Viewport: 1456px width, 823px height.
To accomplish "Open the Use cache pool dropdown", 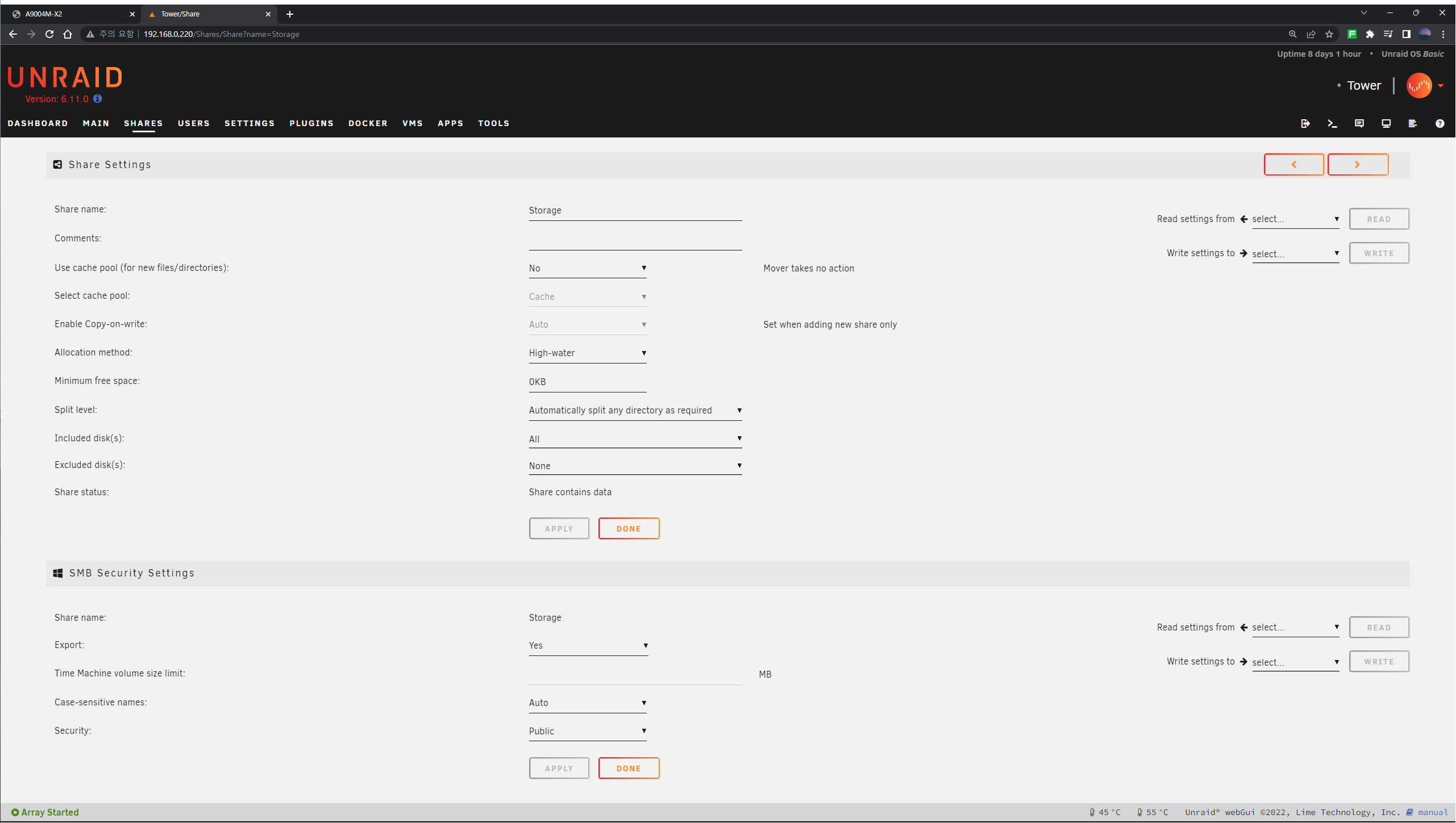I will tap(587, 268).
